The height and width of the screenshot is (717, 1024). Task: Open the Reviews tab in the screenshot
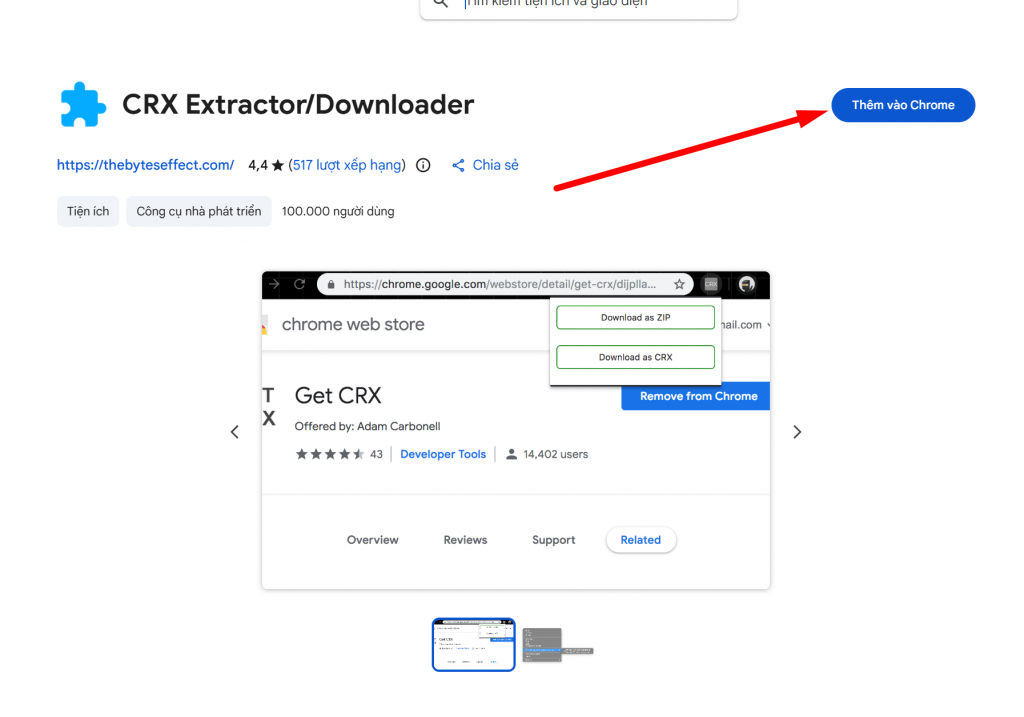click(465, 540)
